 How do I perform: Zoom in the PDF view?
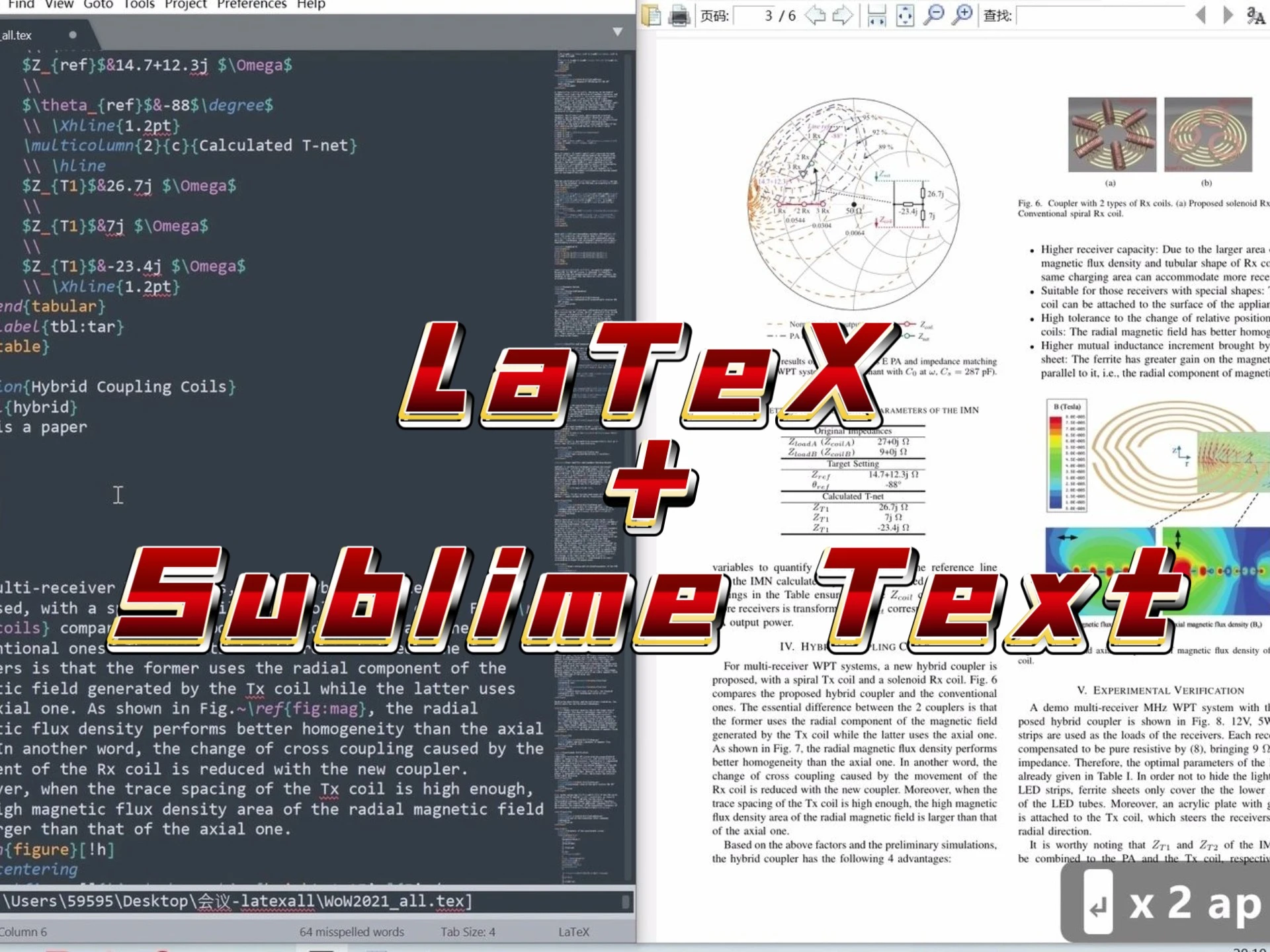962,15
